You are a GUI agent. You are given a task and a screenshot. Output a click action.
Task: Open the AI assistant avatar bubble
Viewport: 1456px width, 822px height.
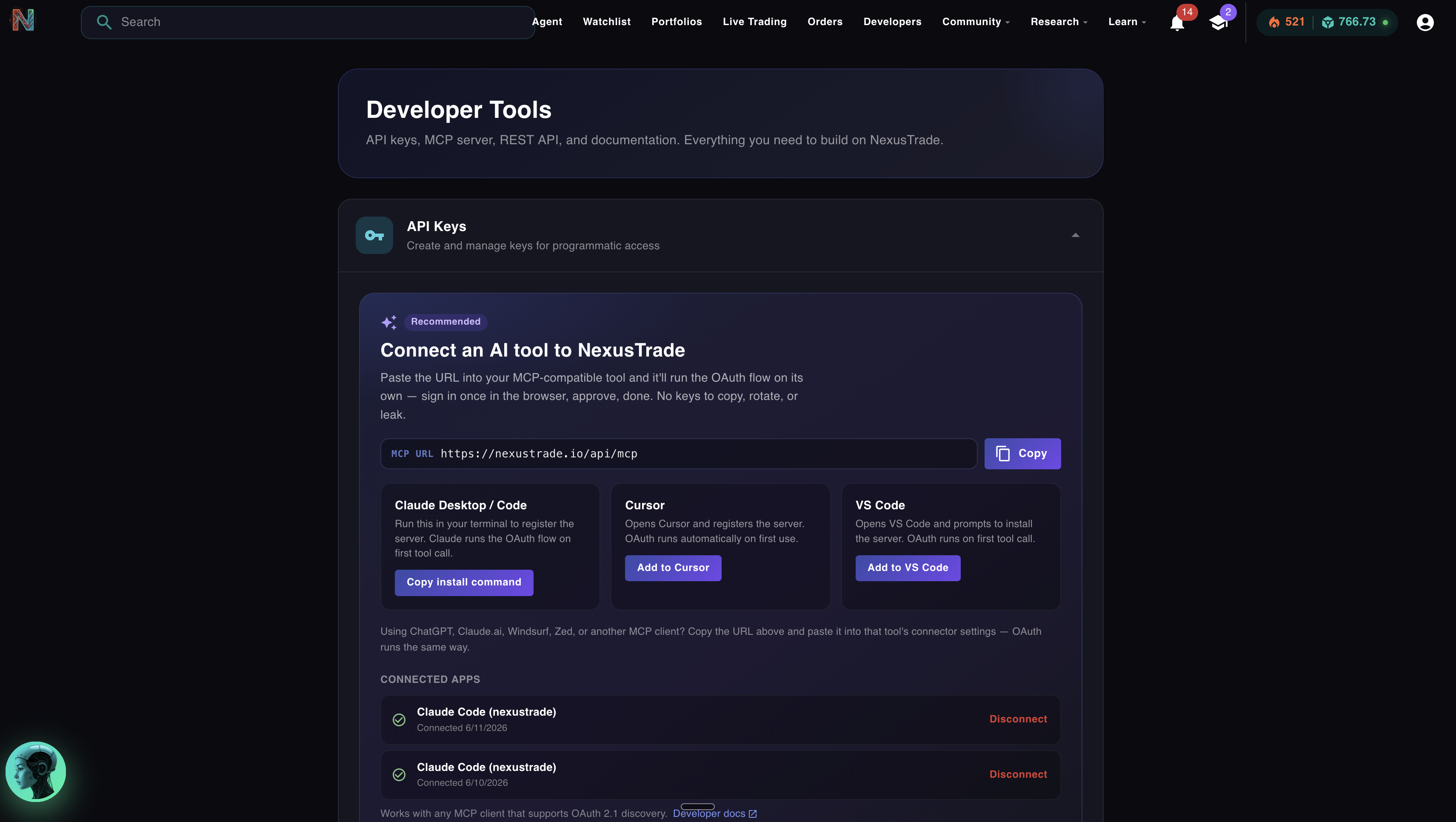pos(36,771)
